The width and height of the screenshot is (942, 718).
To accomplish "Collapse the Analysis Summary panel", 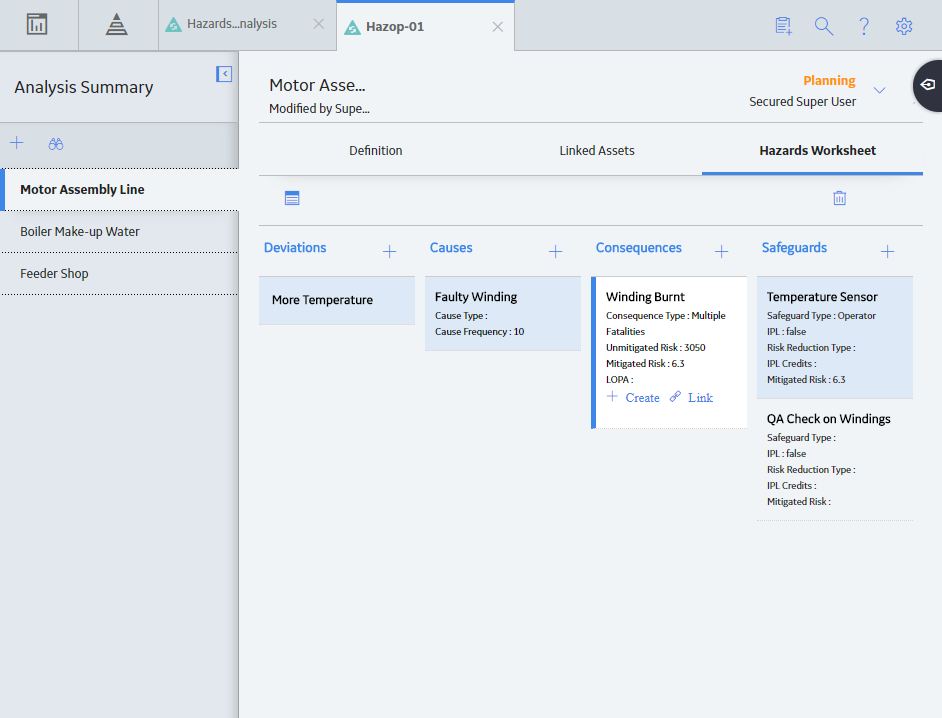I will point(224,74).
